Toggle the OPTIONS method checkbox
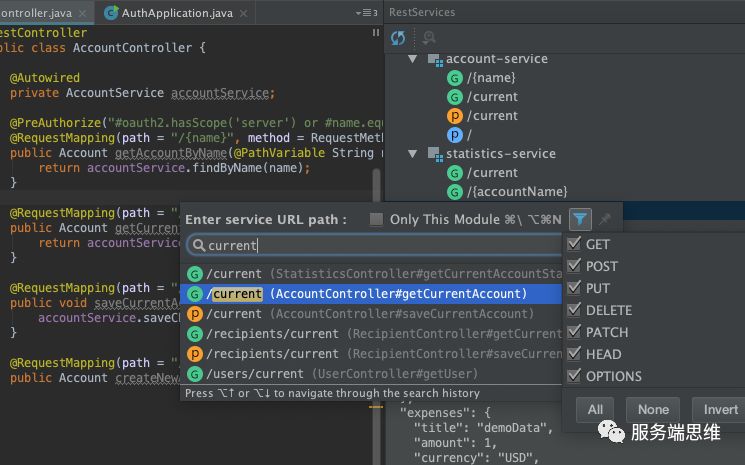Image resolution: width=745 pixels, height=465 pixels. [x=574, y=376]
